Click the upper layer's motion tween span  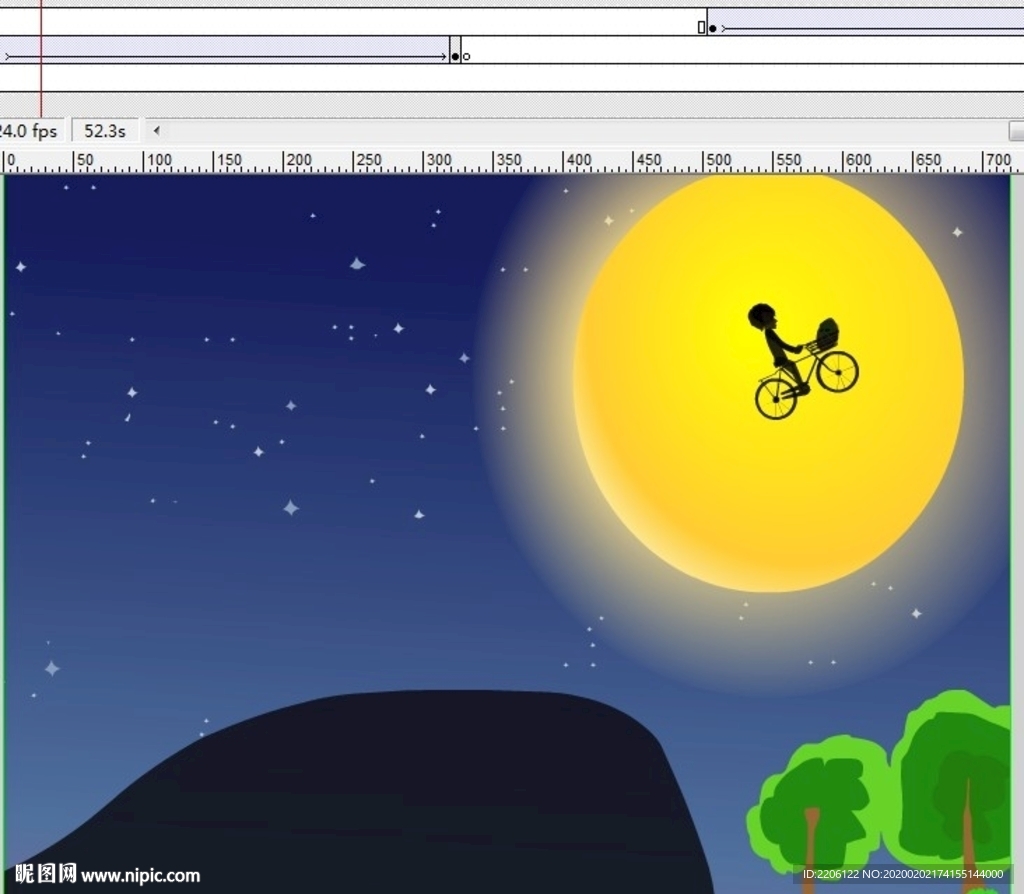pyautogui.click(x=866, y=22)
